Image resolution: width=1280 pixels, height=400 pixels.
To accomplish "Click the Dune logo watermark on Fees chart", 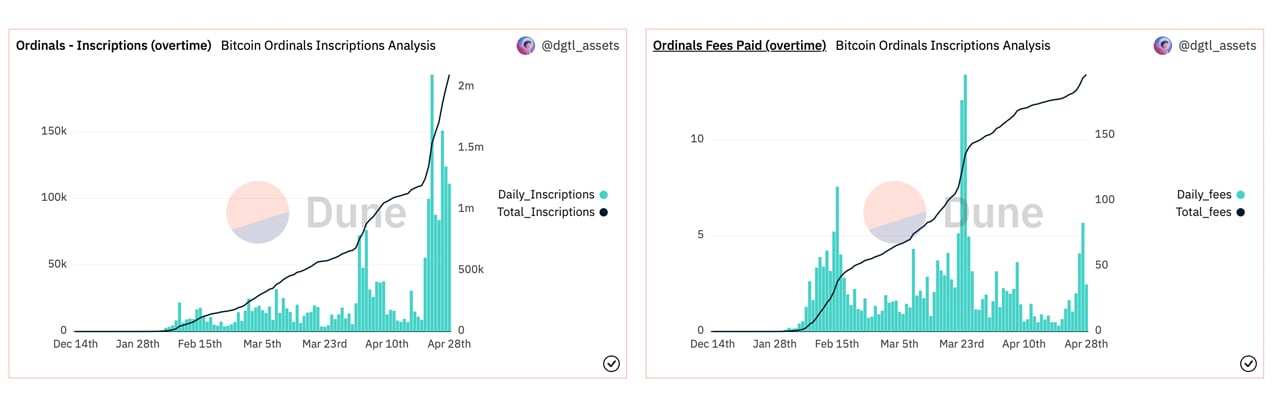I will tap(895, 212).
